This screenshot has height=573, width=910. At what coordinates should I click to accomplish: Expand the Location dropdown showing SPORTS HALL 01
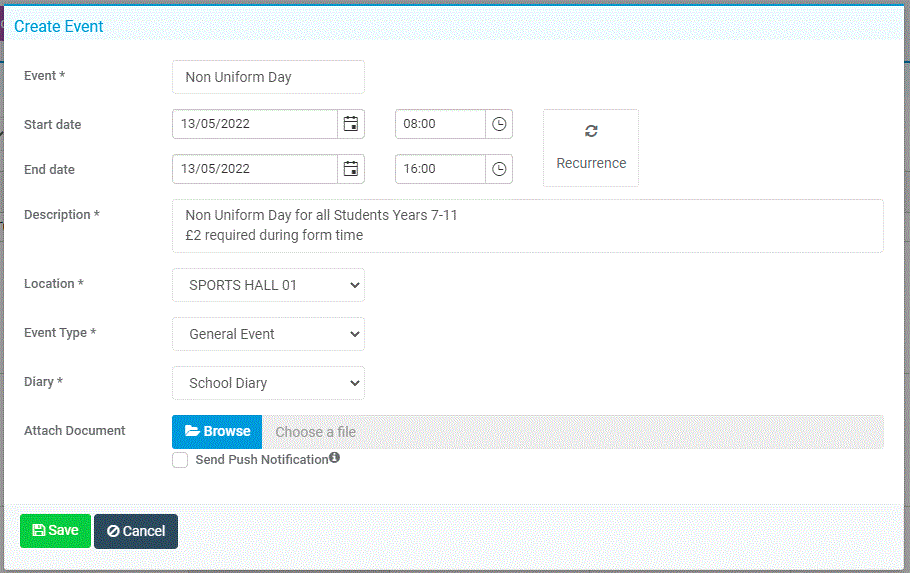click(268, 285)
